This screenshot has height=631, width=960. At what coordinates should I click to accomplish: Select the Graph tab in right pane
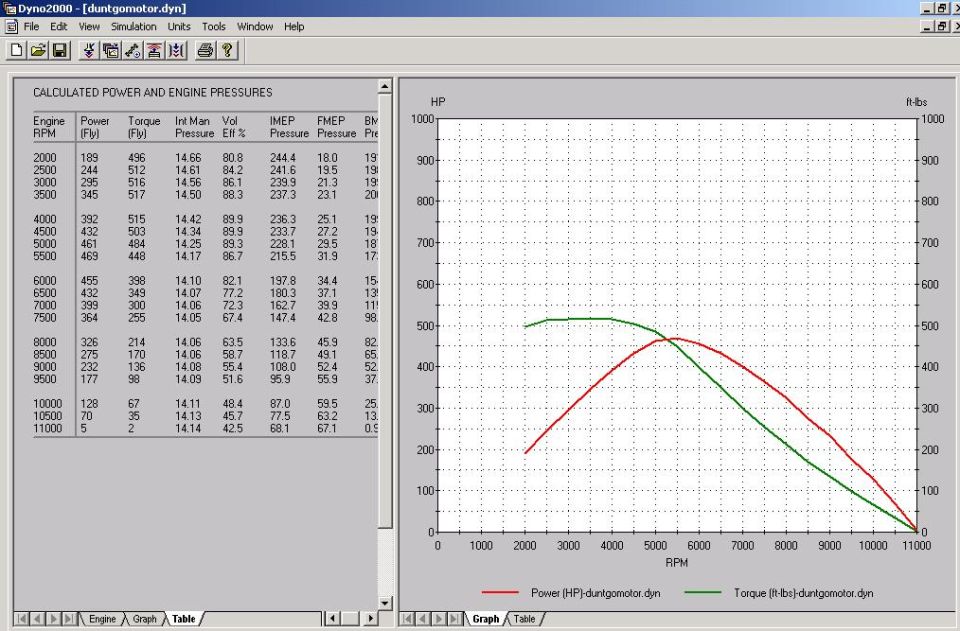[x=486, y=619]
